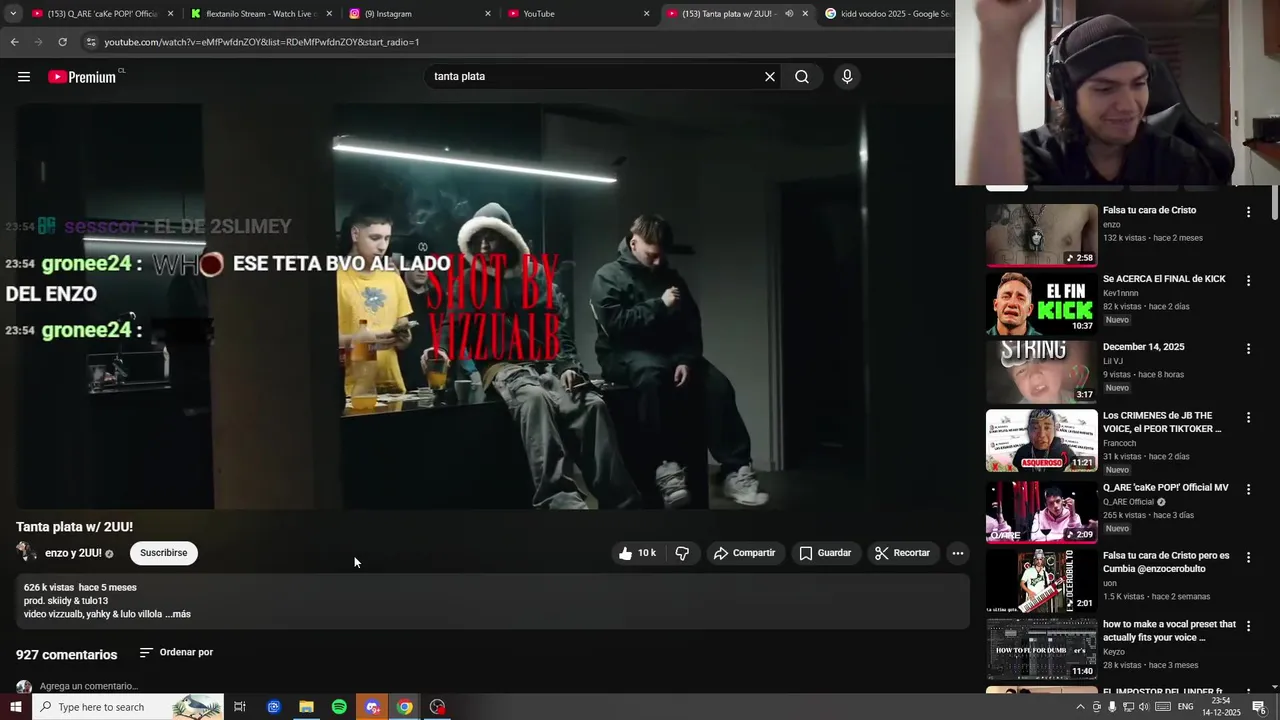This screenshot has height=720, width=1280.
Task: Play Falsa tu cara de Cristo thumbnail
Action: (x=1042, y=235)
